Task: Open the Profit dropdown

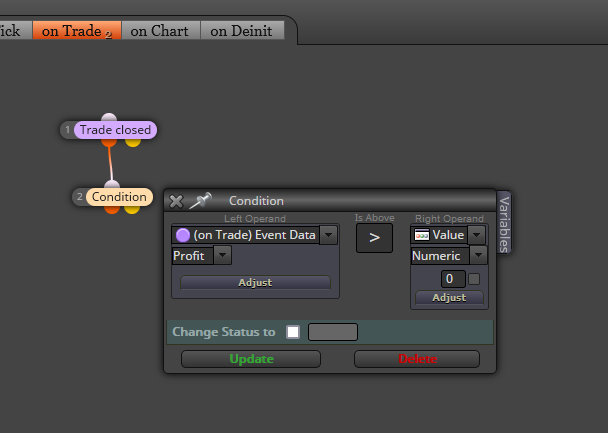Action: pos(223,255)
